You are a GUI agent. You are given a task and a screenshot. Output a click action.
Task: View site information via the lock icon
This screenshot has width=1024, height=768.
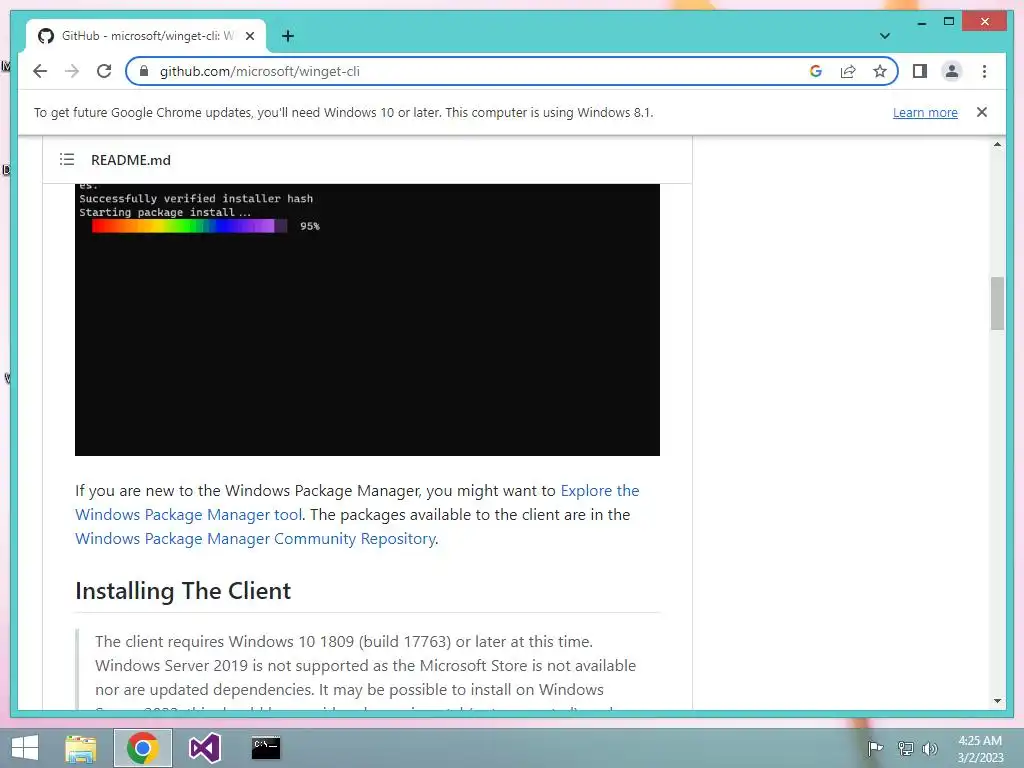click(144, 71)
